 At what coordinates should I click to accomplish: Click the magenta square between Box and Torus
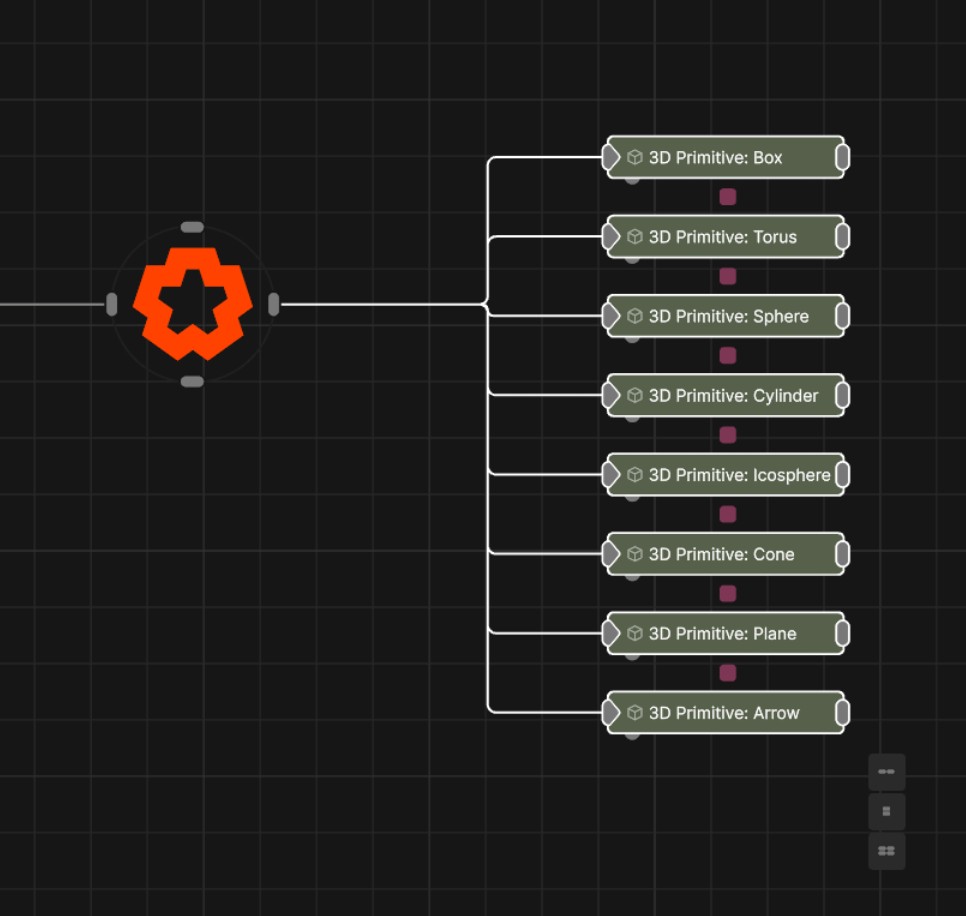[x=728, y=197]
